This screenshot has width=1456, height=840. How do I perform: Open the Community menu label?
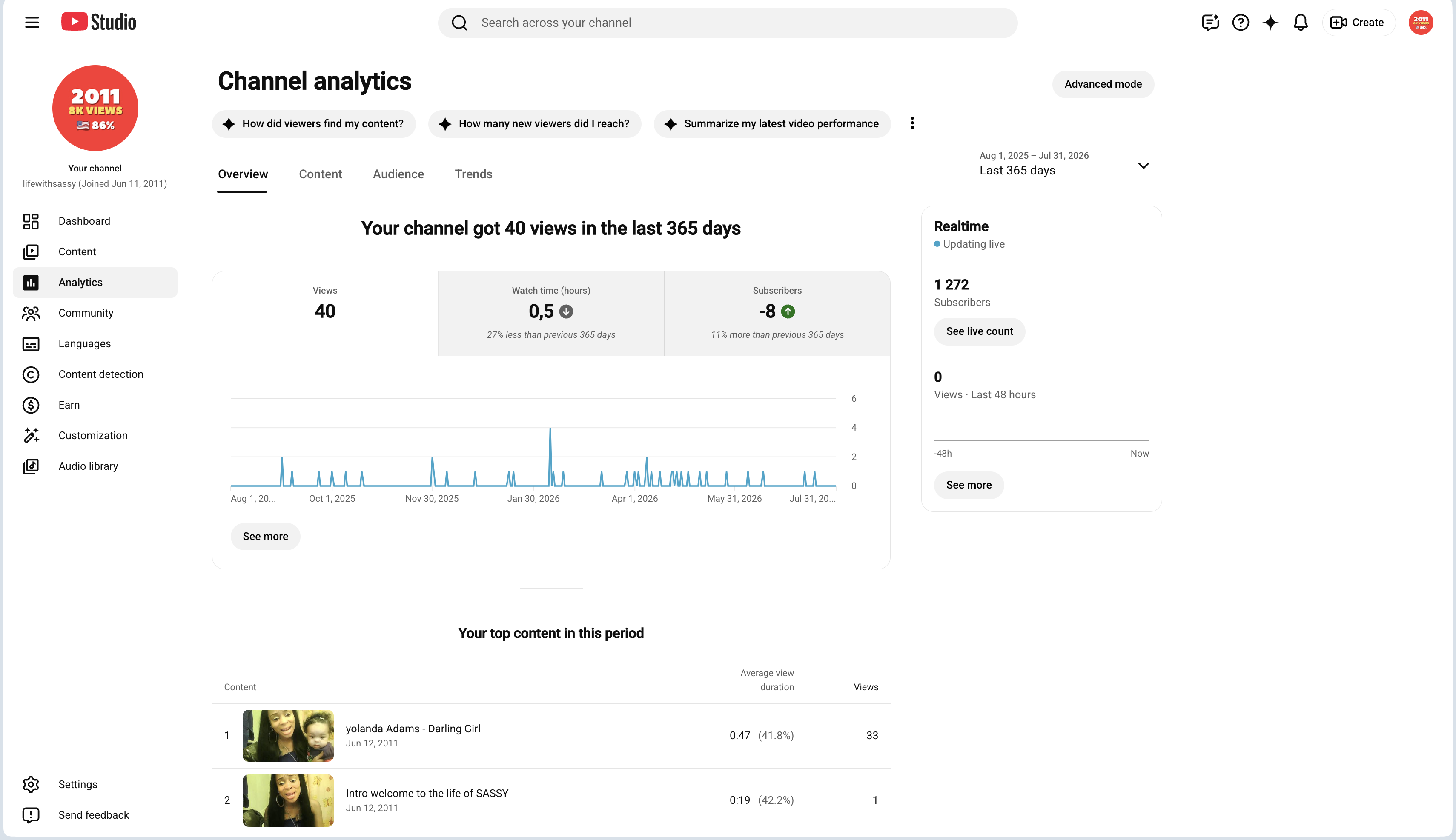tap(86, 313)
